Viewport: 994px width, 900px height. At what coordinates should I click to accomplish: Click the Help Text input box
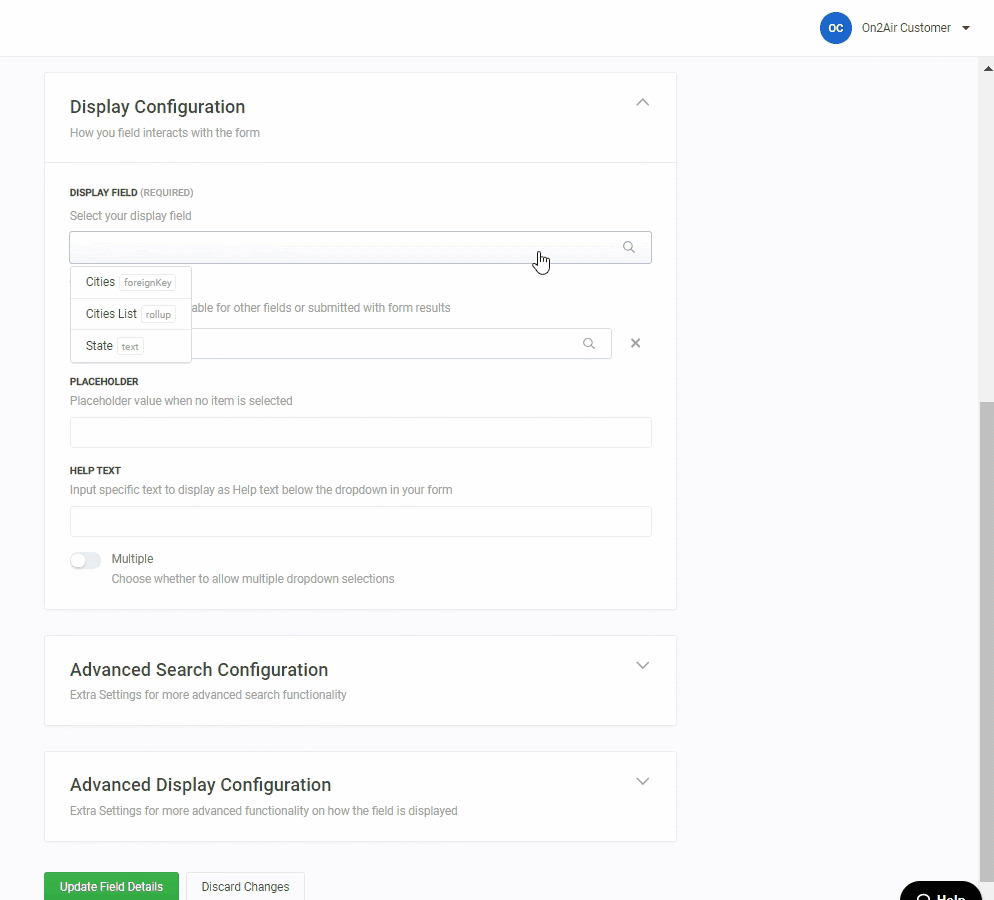[x=360, y=522]
